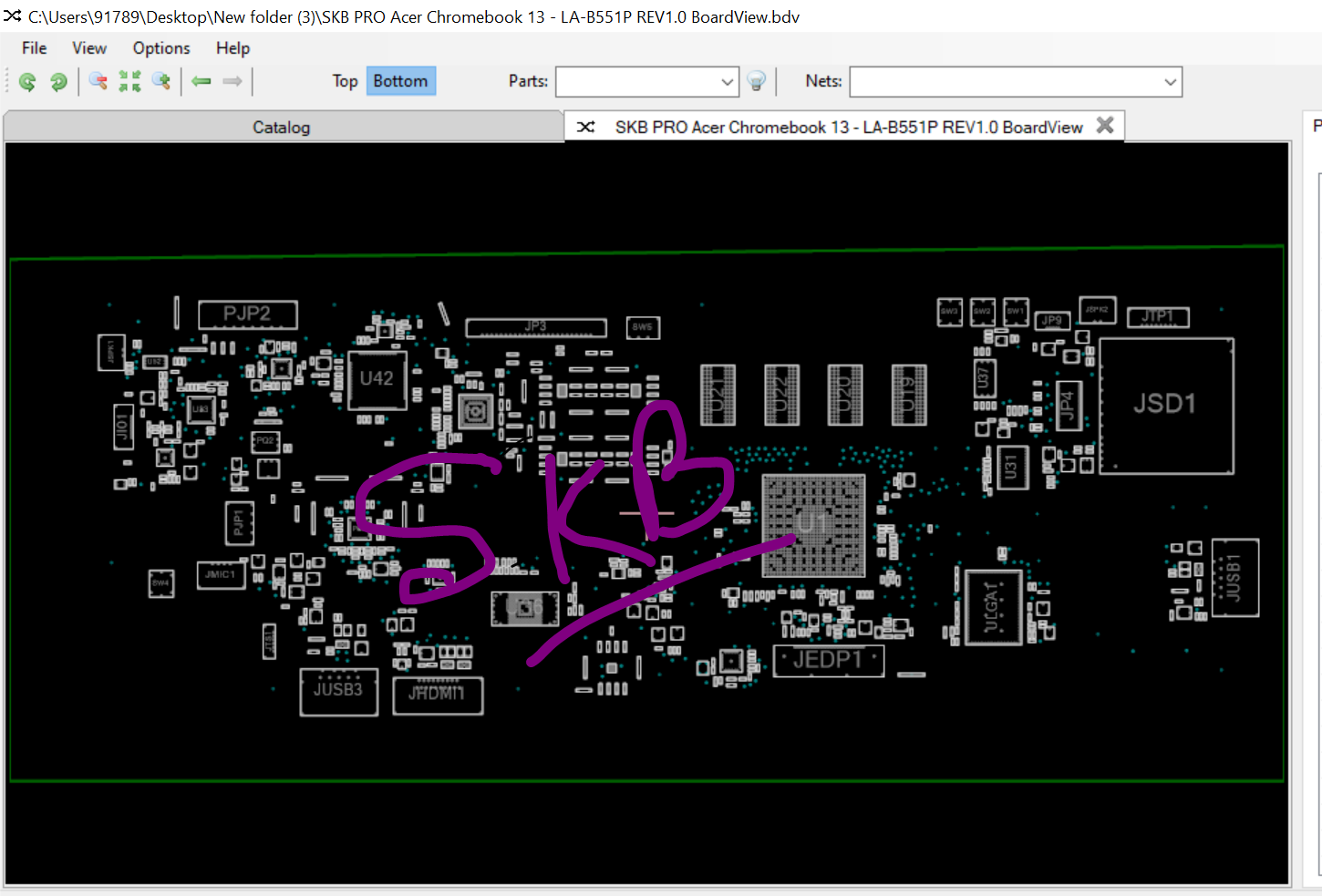This screenshot has height=896, width=1322.
Task: Open the Options menu
Action: click(161, 48)
